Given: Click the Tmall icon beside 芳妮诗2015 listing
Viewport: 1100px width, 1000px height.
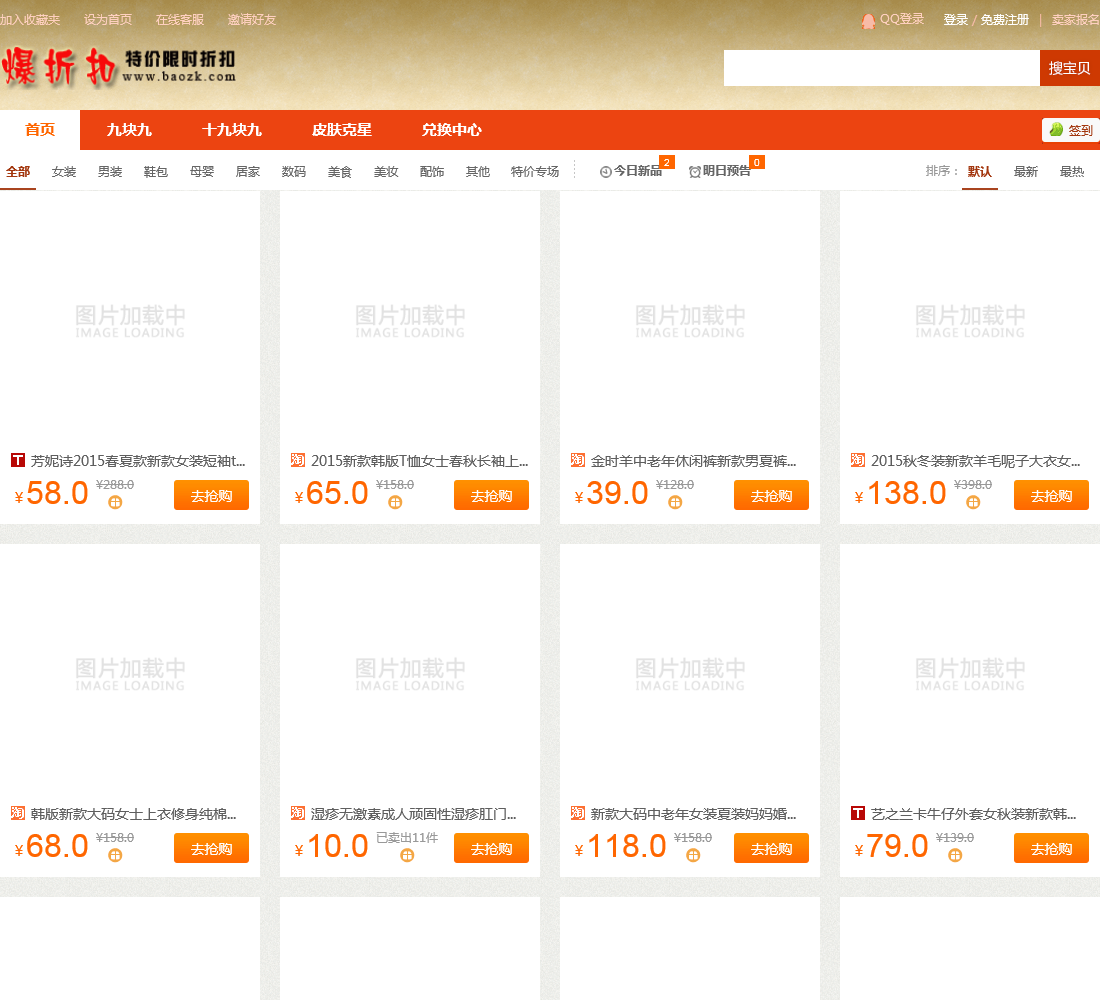Looking at the screenshot, I should point(18,460).
